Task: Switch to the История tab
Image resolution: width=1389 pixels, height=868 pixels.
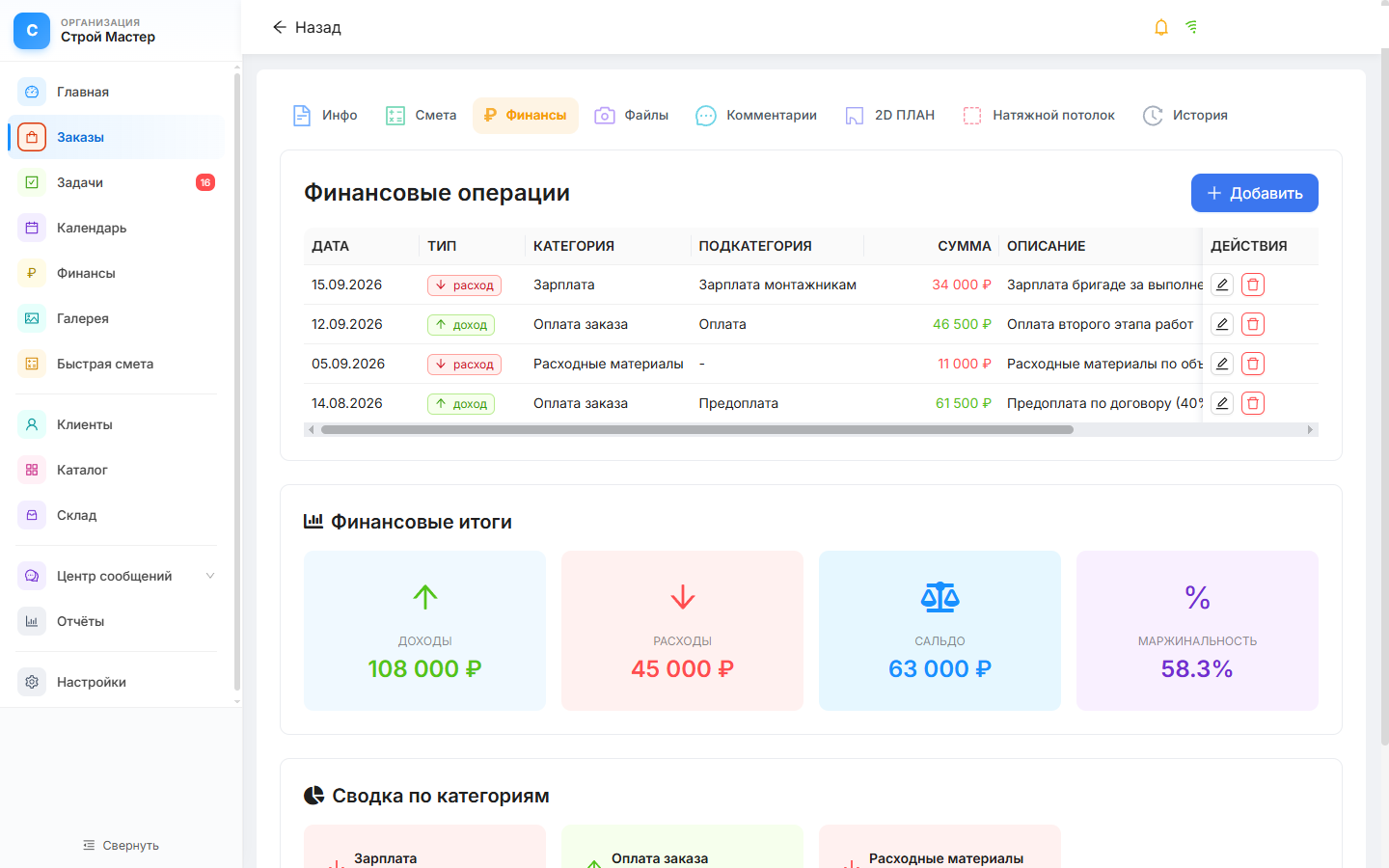Action: (x=1185, y=115)
